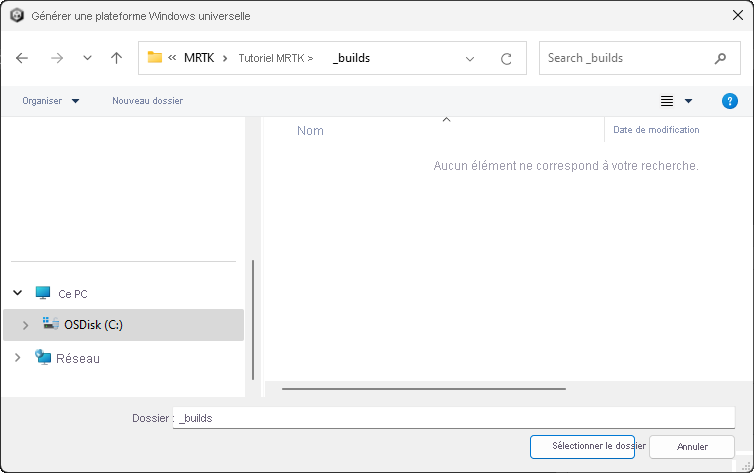Select Réseau in the navigation pane

(x=77, y=359)
